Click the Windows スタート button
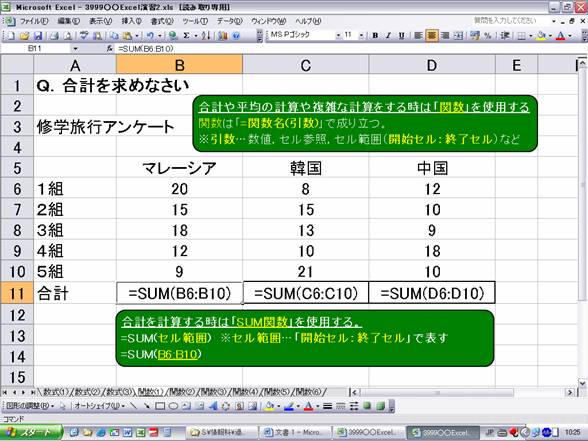This screenshot has width=588, height=441. 31,432
